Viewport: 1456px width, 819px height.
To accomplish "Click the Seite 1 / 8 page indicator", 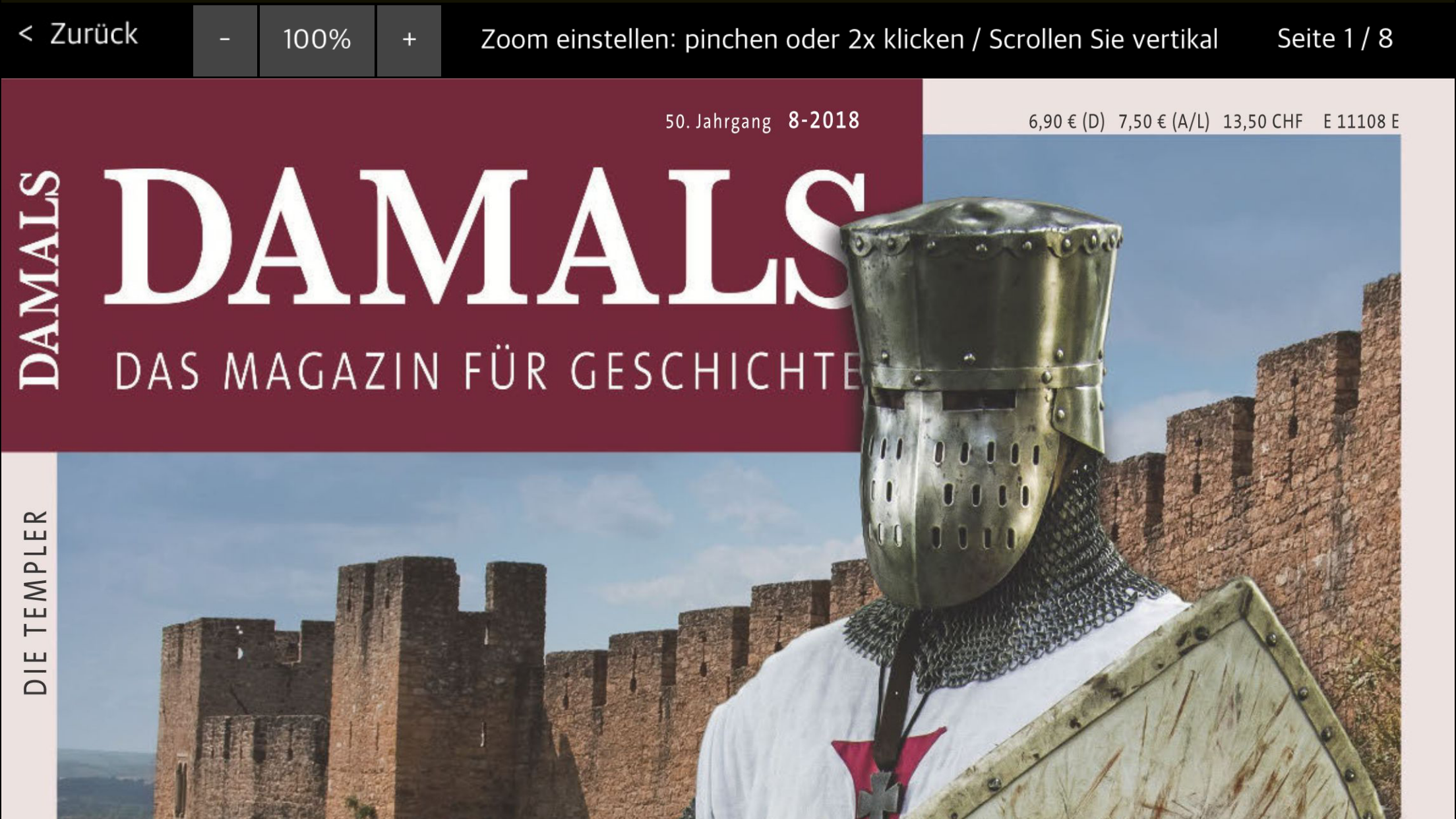I will point(1335,39).
